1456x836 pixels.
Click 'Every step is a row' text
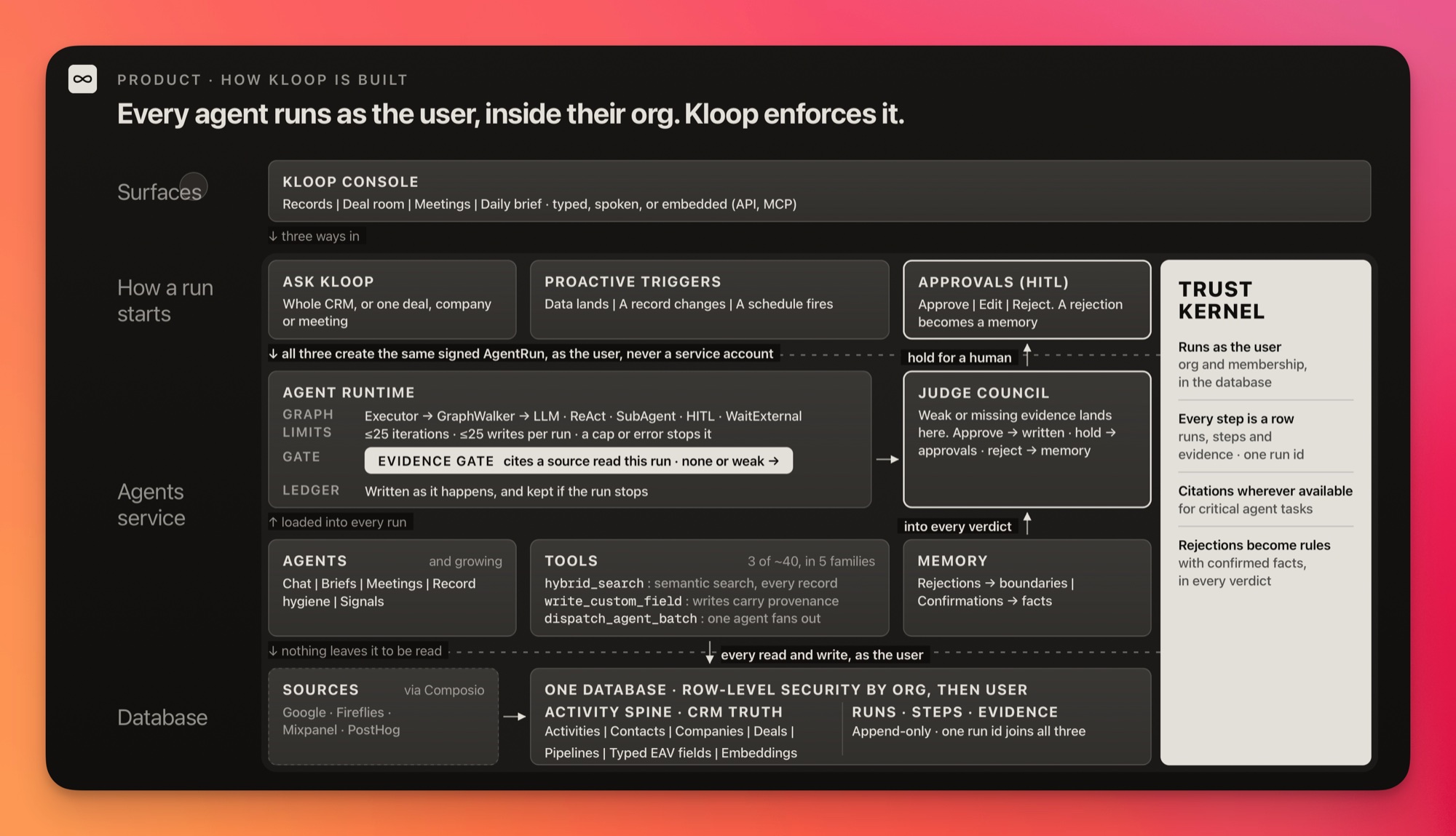[1235, 418]
